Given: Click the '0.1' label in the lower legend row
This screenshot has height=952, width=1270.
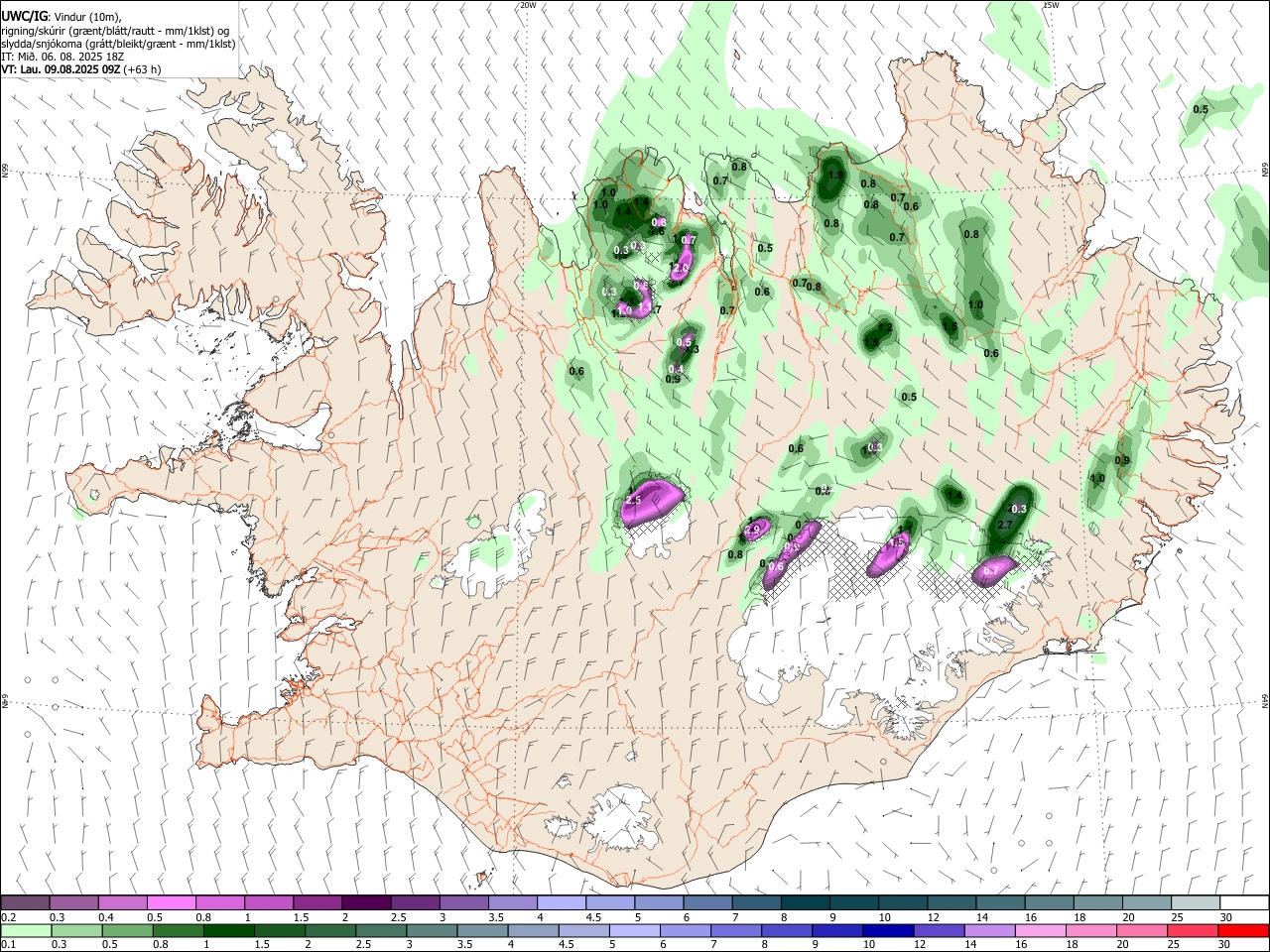Looking at the screenshot, I should coord(8,944).
